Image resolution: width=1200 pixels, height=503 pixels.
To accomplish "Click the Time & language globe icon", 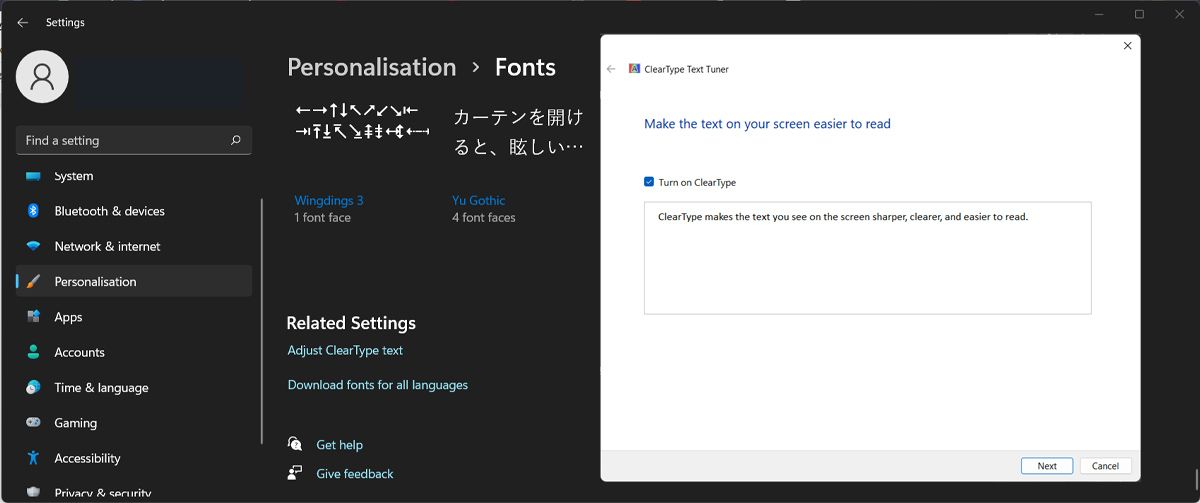I will (33, 388).
